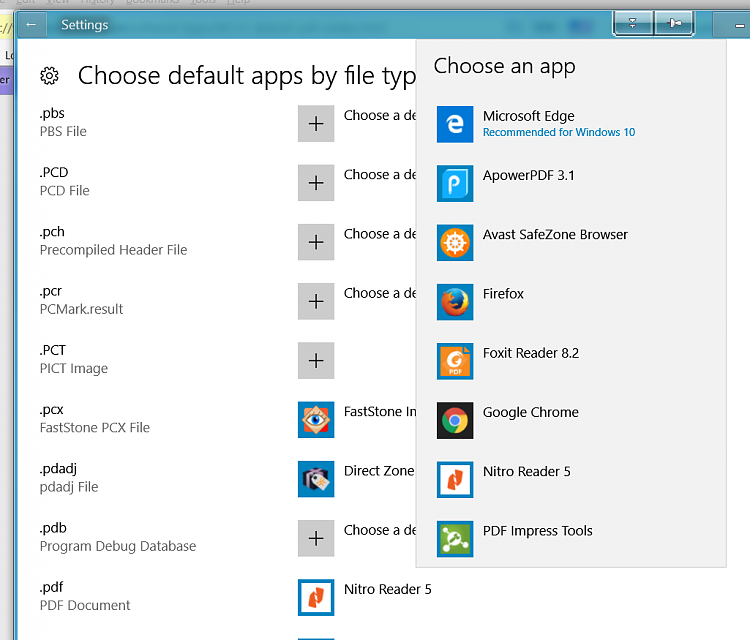Click pdadj File description

[69, 487]
